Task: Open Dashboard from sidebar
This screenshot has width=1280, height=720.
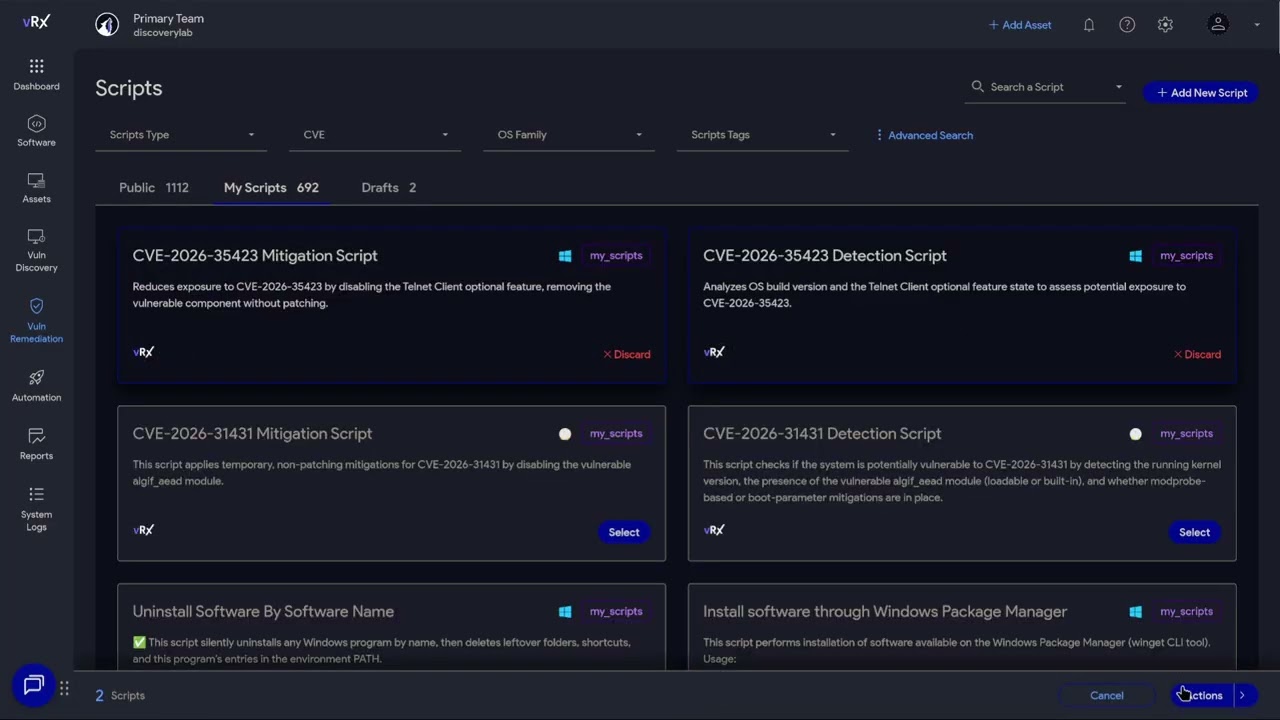Action: click(x=36, y=75)
